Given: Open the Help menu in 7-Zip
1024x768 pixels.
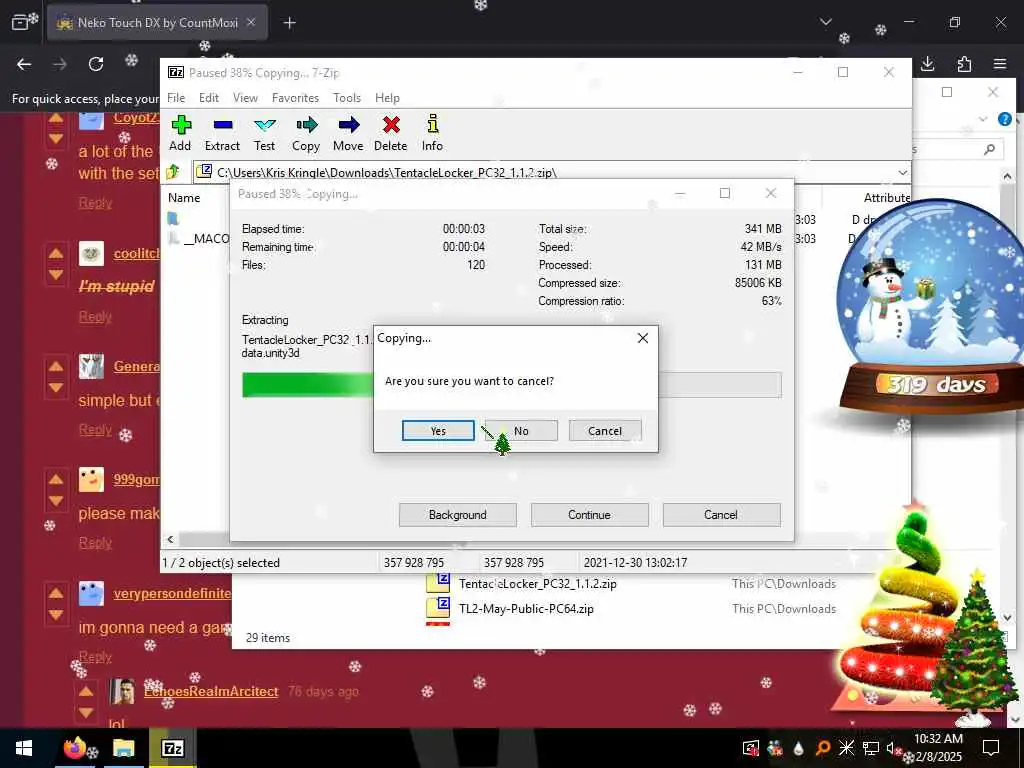Looking at the screenshot, I should 387,98.
